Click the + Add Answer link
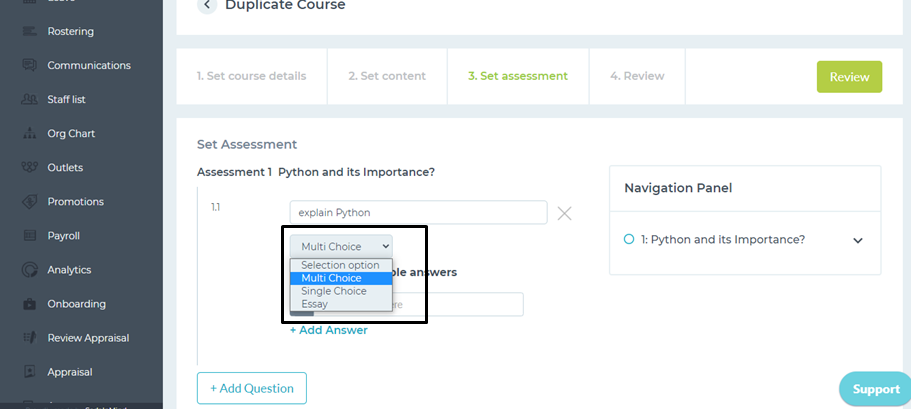The image size is (917, 409). click(329, 330)
